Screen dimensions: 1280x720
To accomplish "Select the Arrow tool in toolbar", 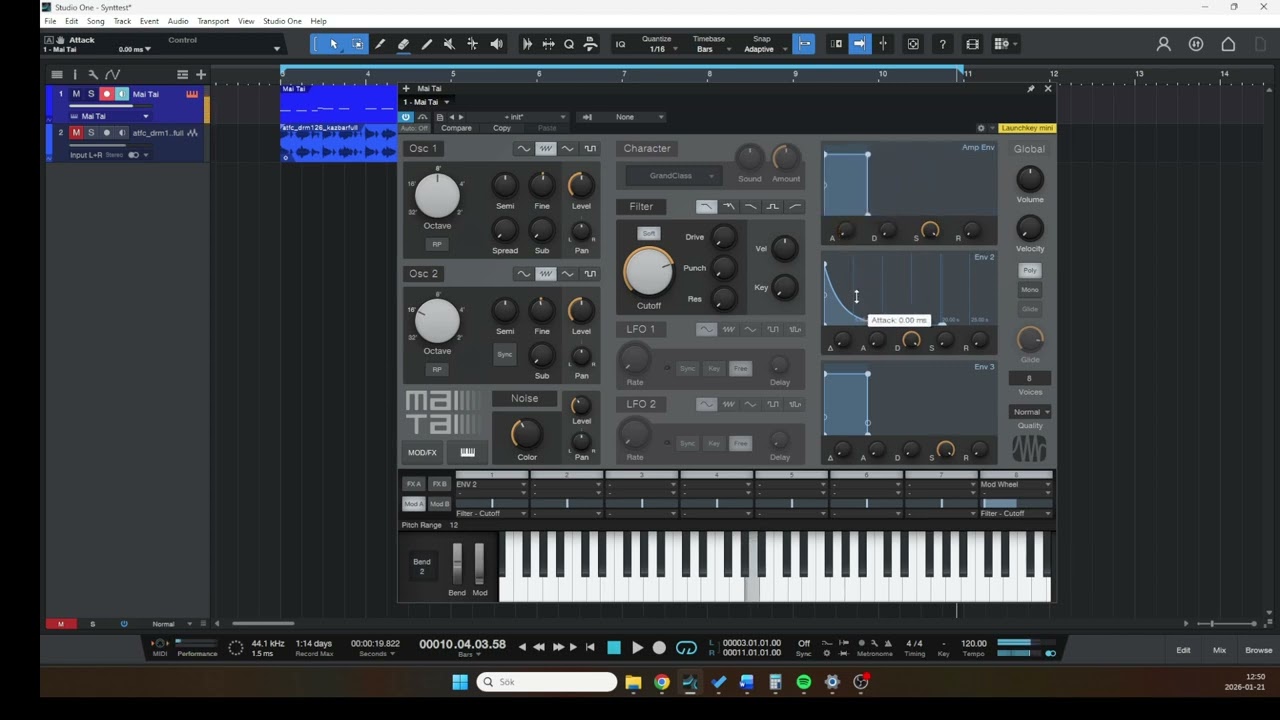I will tap(334, 44).
